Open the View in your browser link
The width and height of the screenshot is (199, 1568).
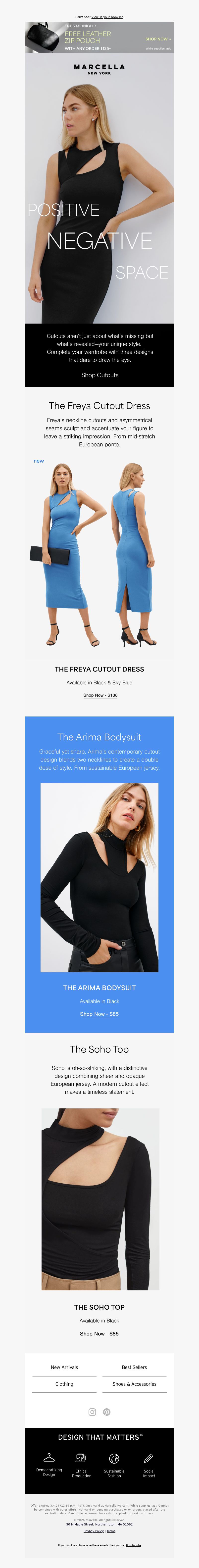point(107,17)
